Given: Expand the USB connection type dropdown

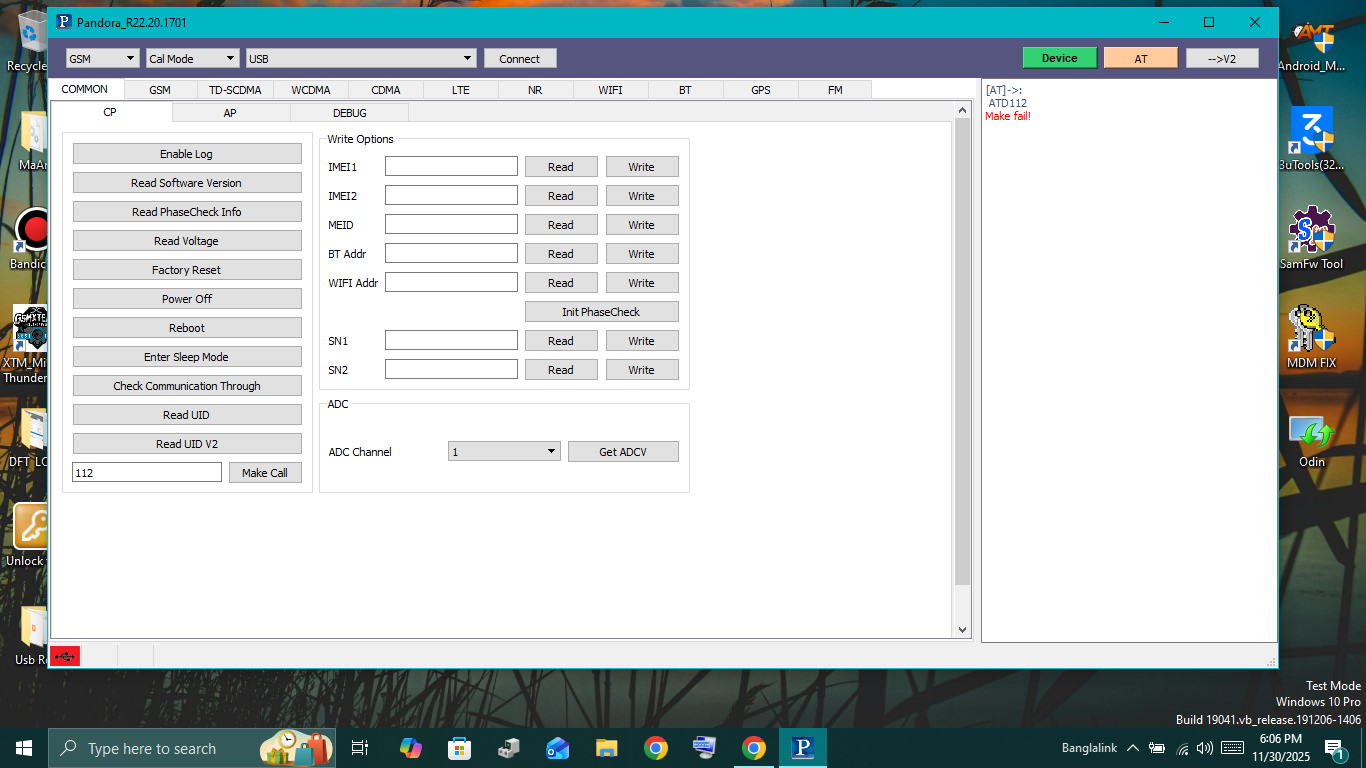Looking at the screenshot, I should (x=360, y=59).
